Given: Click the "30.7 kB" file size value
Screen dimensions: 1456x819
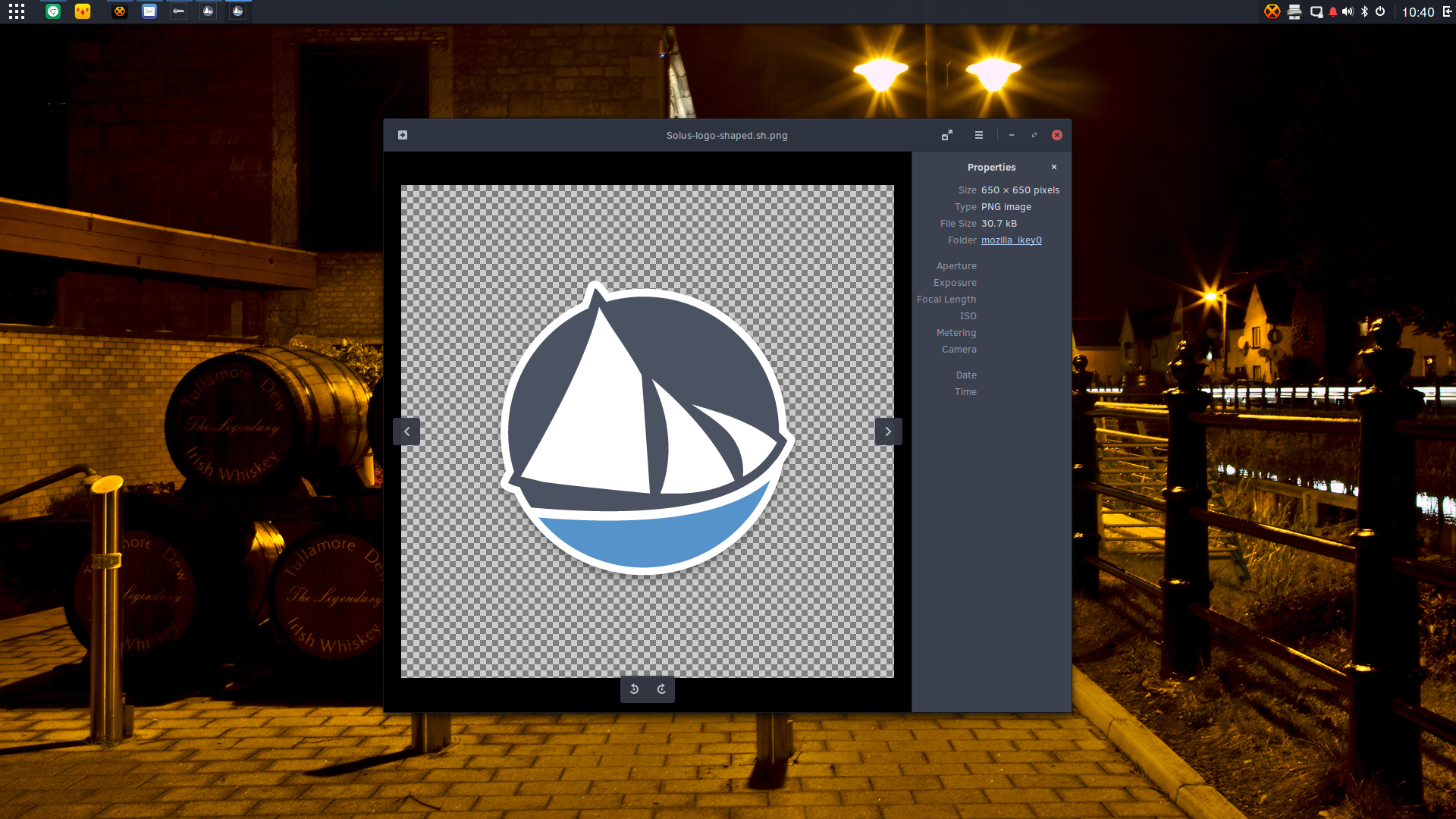Looking at the screenshot, I should coord(999,224).
